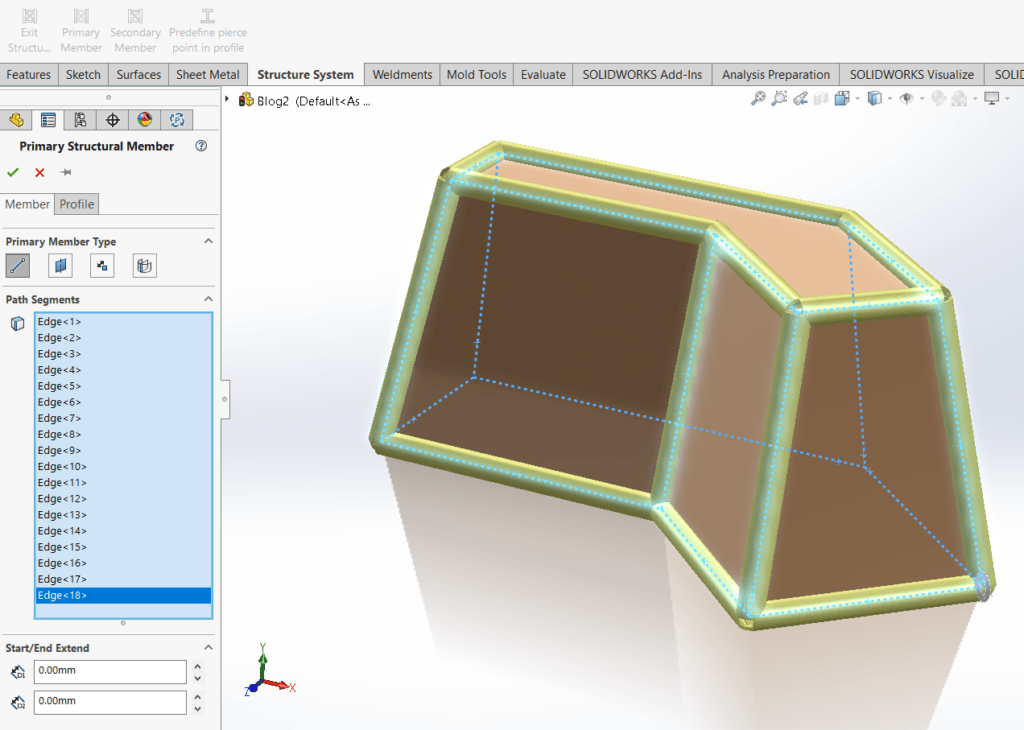Open the Display Style dropdown arrow

tap(889, 99)
